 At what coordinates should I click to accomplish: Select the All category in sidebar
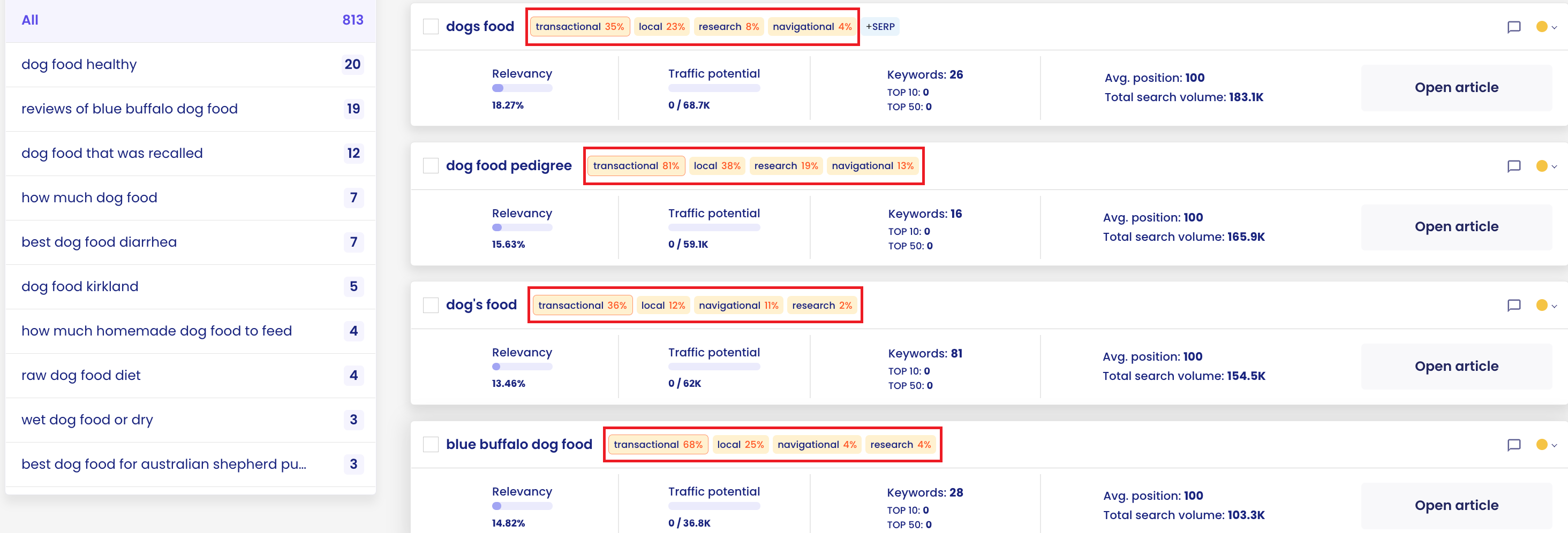tap(191, 20)
